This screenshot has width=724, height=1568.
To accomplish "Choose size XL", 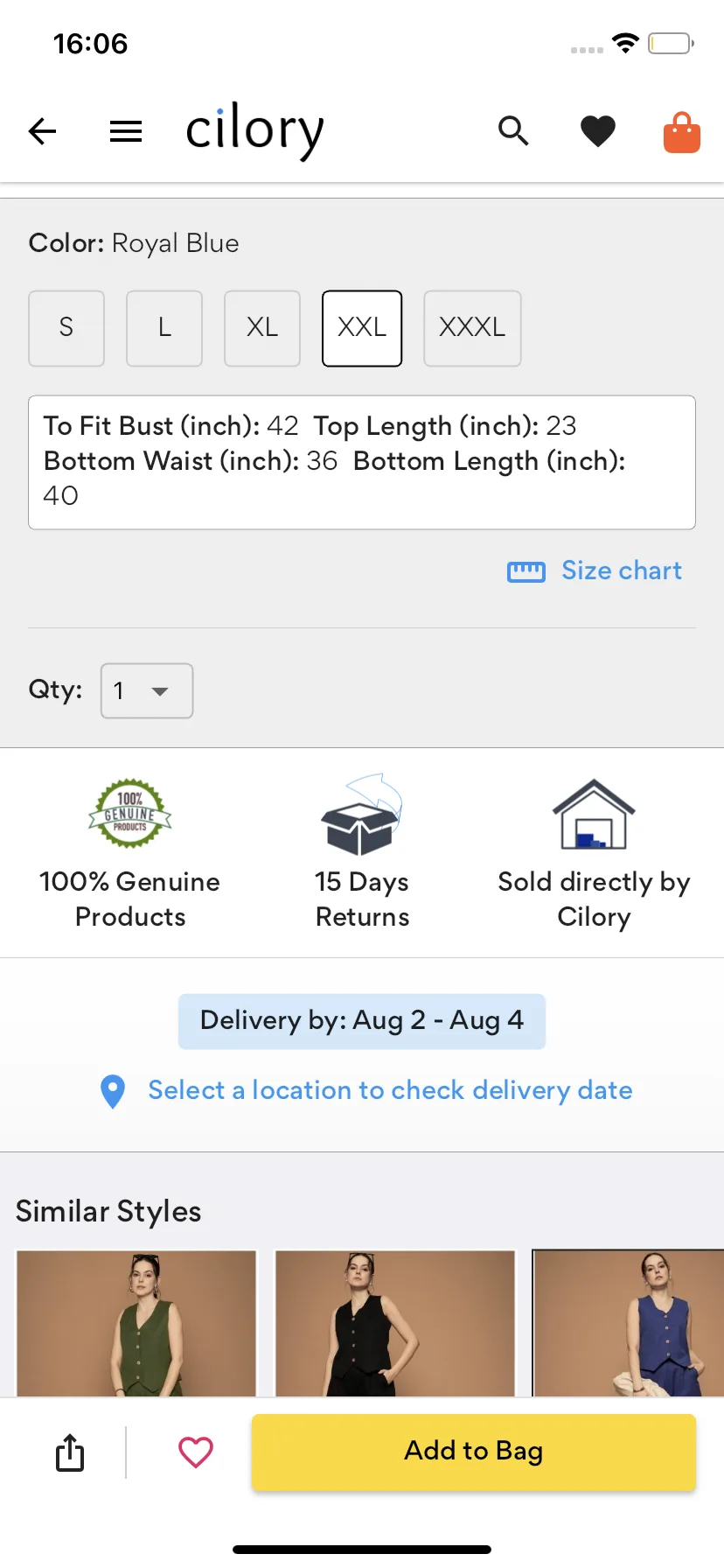I will 262,328.
